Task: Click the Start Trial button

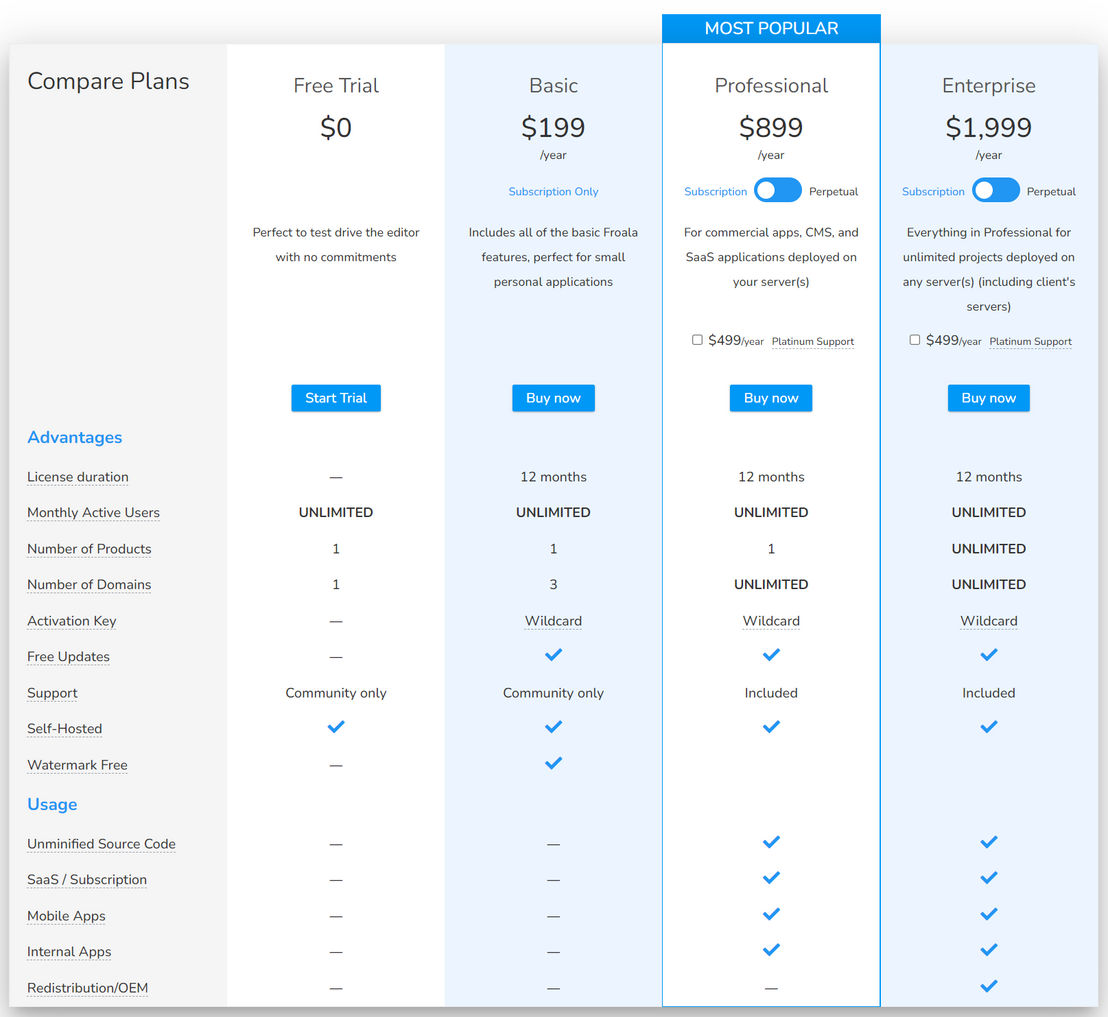Action: pyautogui.click(x=336, y=398)
